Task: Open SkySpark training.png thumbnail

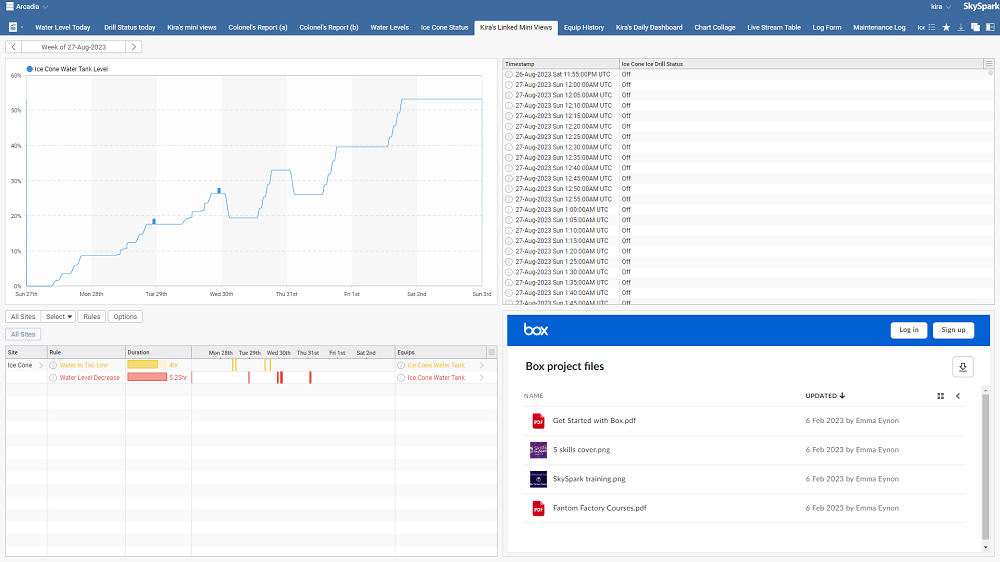Action: pyautogui.click(x=538, y=479)
